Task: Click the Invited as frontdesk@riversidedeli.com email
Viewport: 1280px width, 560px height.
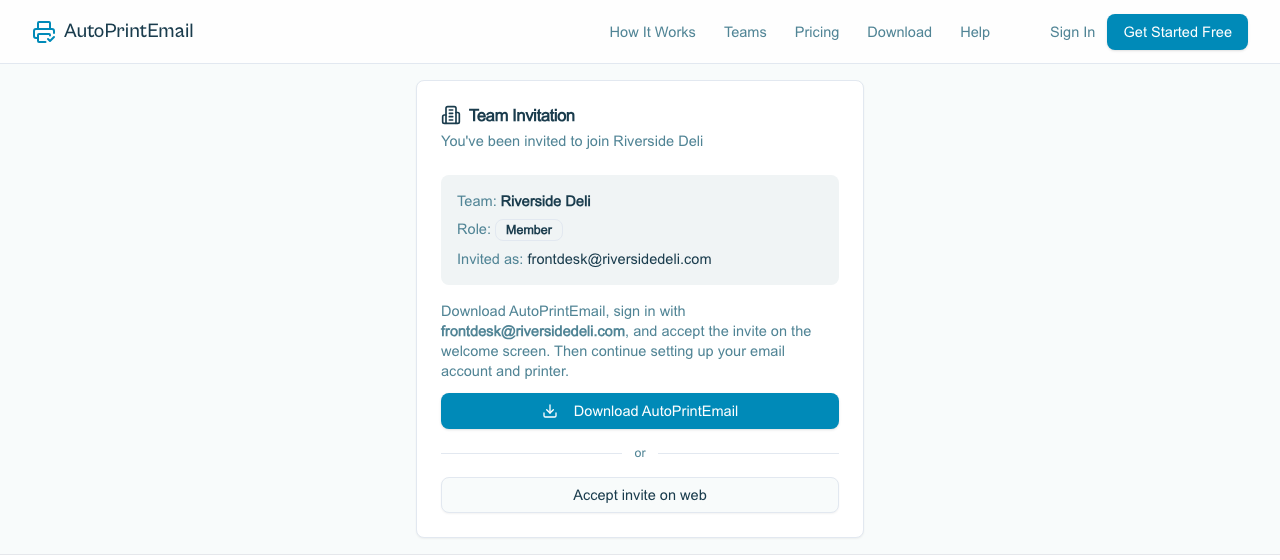Action: coord(619,259)
